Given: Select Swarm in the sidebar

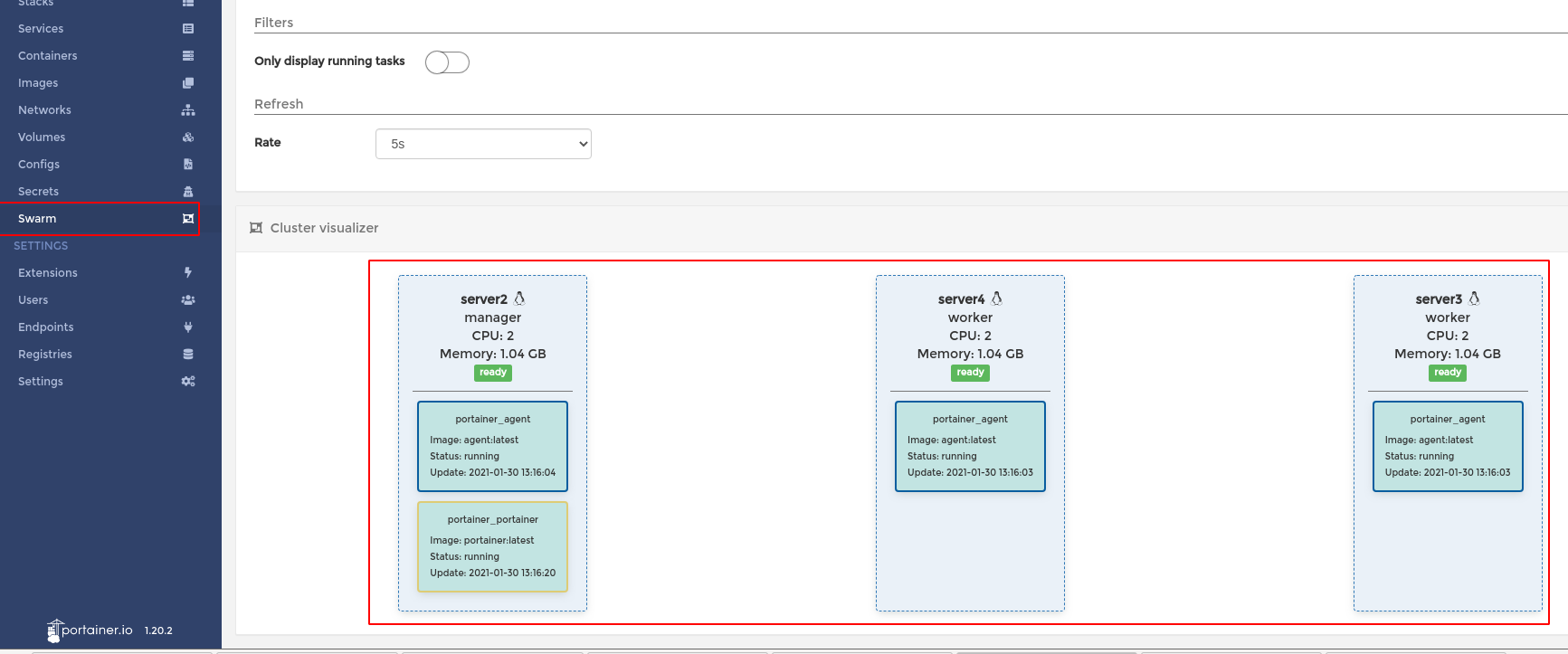Looking at the screenshot, I should 37,219.
